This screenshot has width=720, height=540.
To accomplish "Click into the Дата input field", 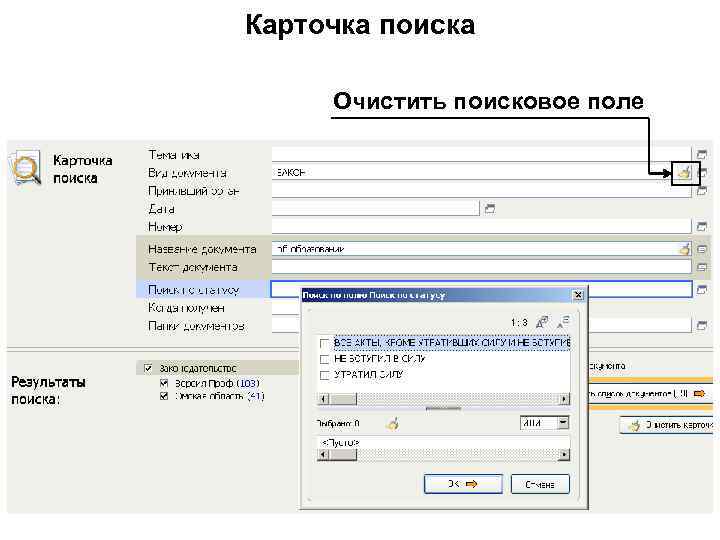I will [376, 209].
